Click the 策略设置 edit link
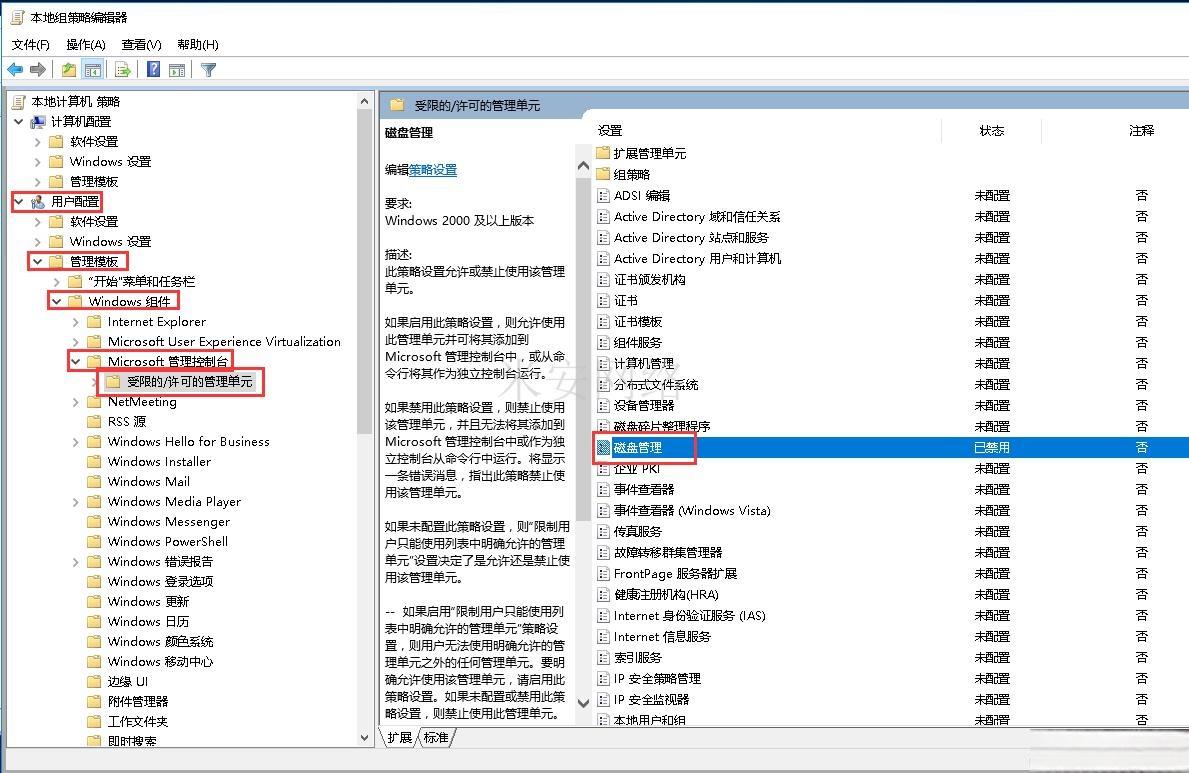The image size is (1189, 773). 433,170
